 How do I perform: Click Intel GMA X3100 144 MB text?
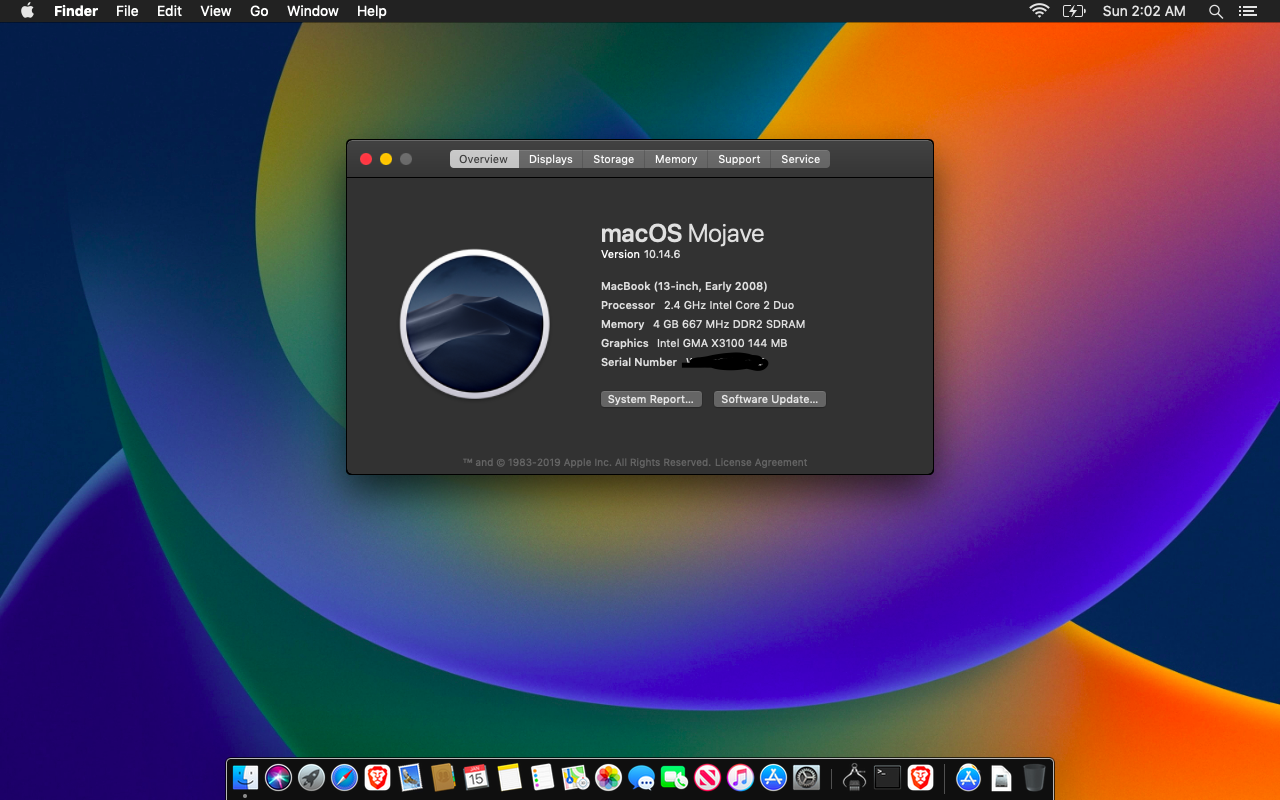tap(722, 343)
